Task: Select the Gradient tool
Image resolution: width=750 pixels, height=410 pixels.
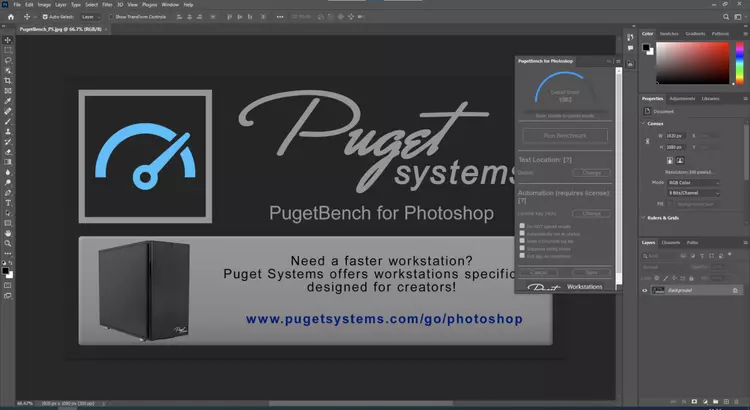Action: [8, 162]
